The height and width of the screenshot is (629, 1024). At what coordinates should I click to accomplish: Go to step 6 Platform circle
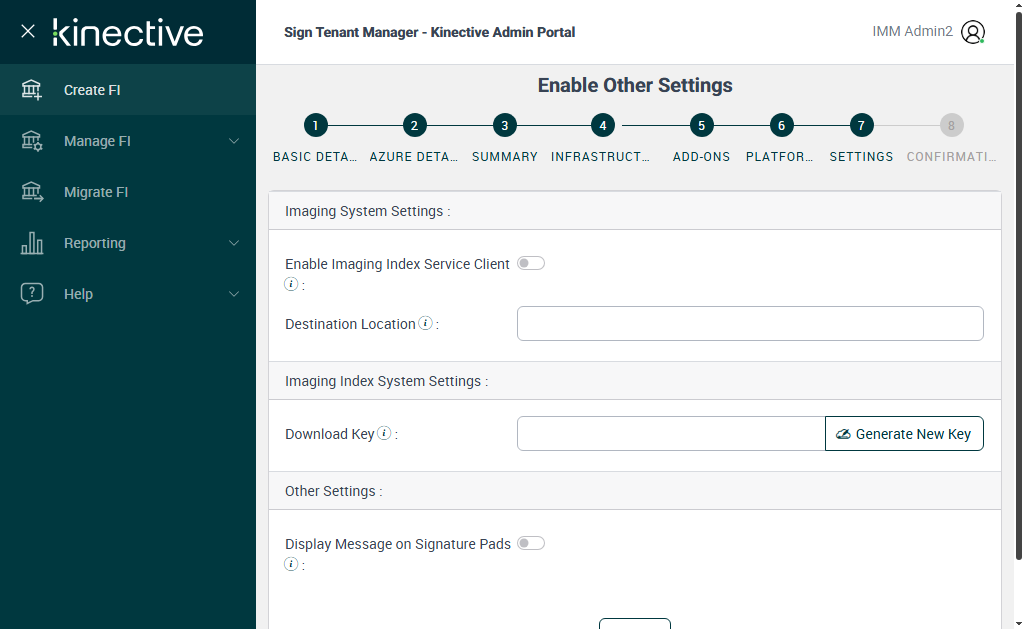[x=781, y=125]
